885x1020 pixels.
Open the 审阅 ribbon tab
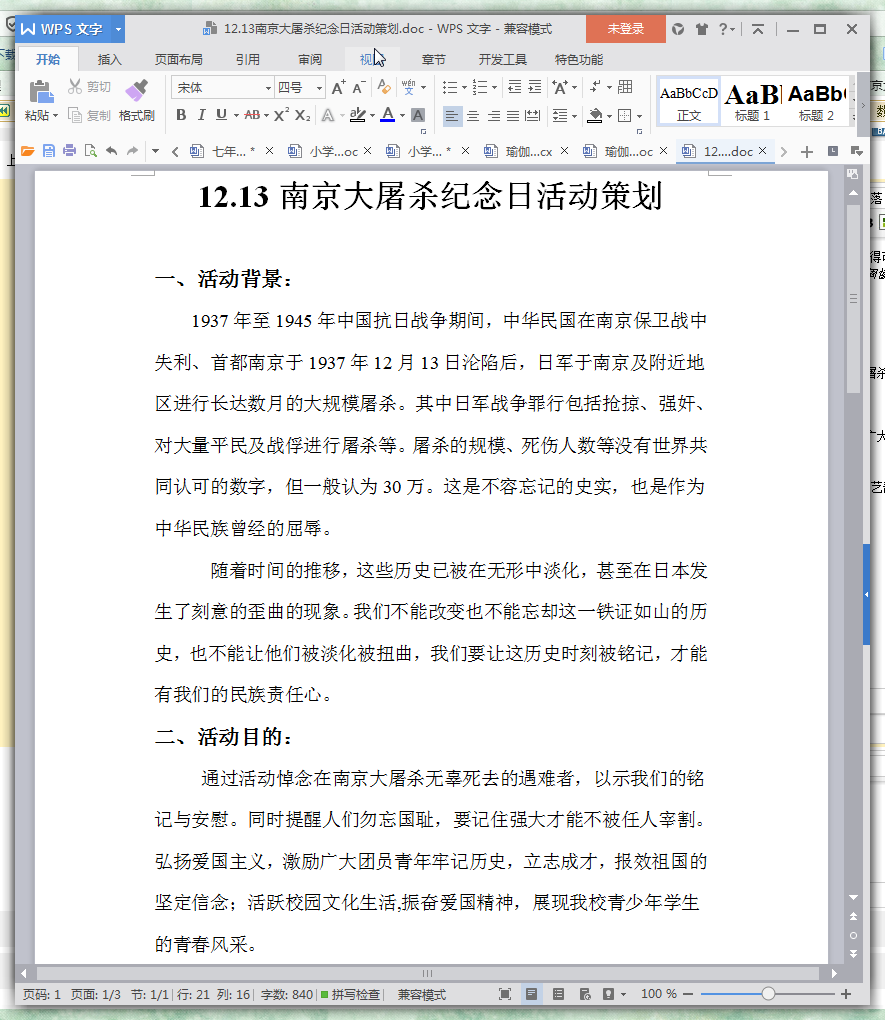310,60
